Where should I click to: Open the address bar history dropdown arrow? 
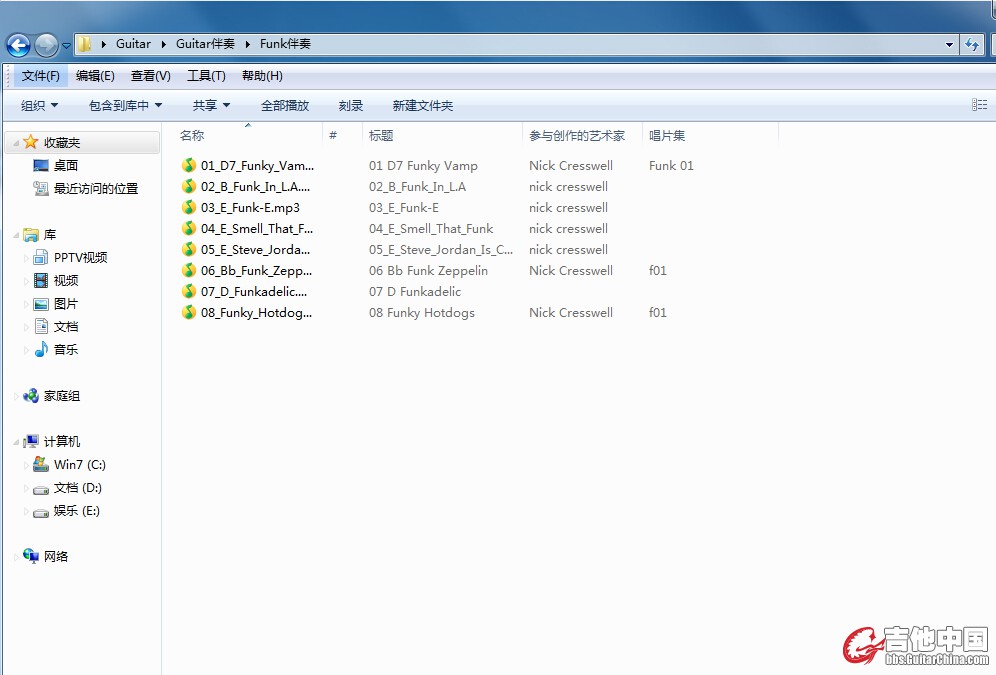(x=949, y=45)
